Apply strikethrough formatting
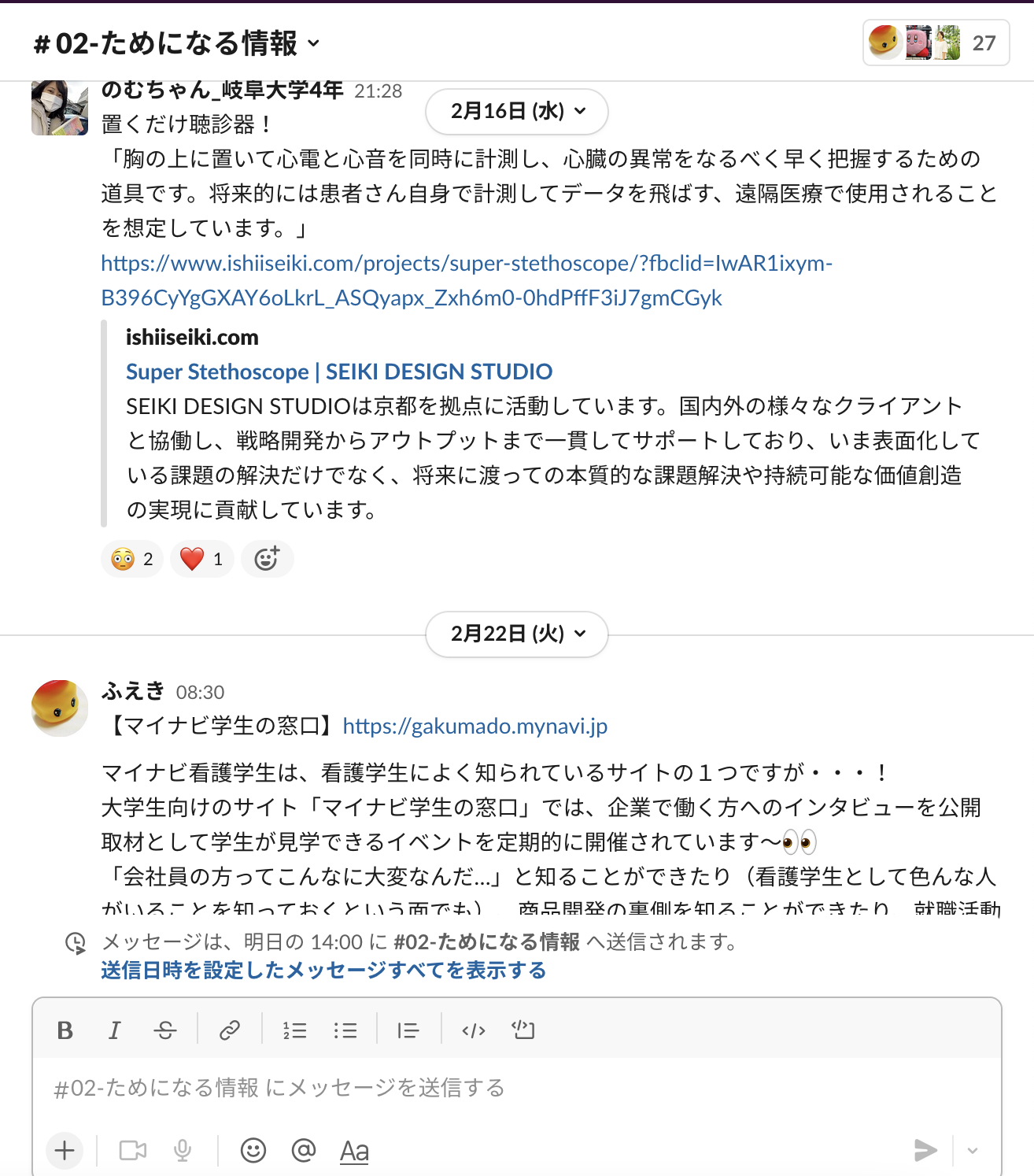This screenshot has height=1176, width=1034. point(164,1030)
